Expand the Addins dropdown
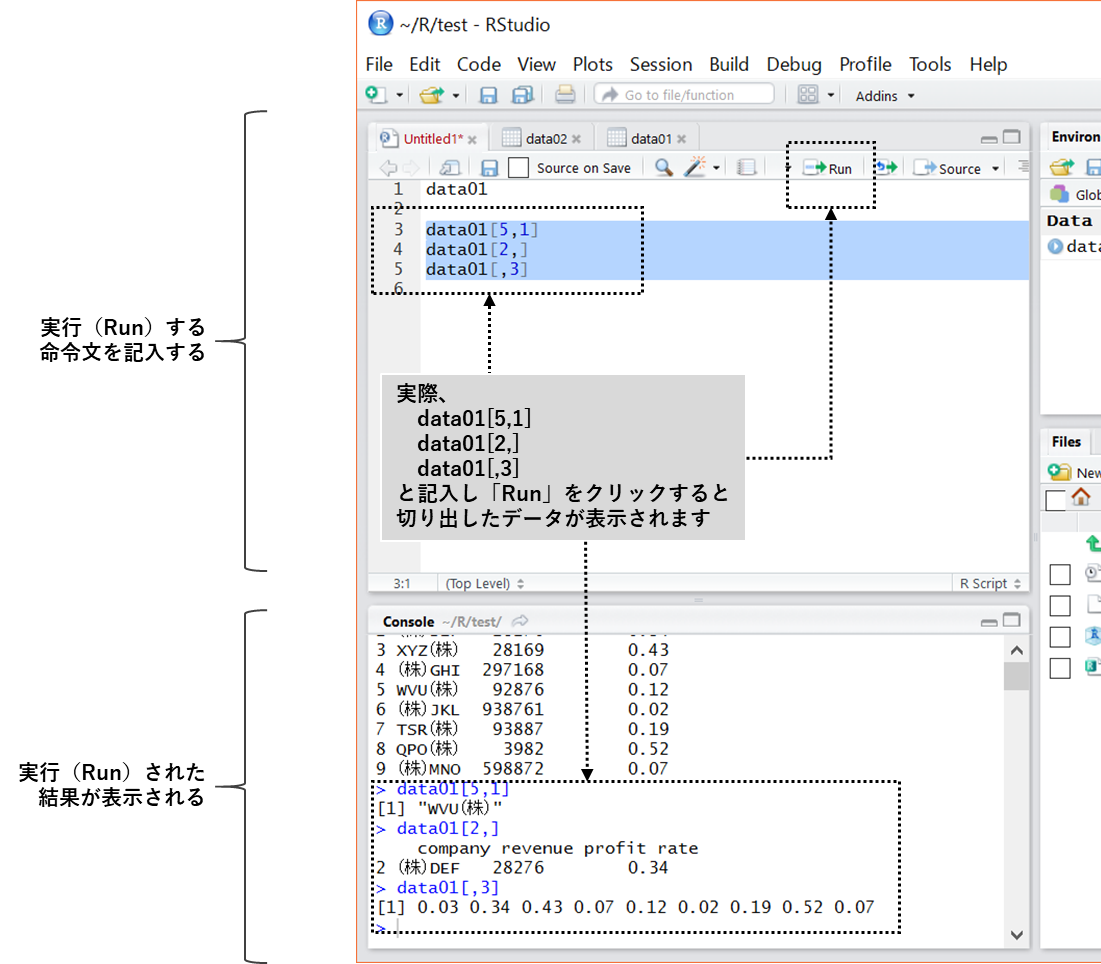The width and height of the screenshot is (1101, 964). 884,96
